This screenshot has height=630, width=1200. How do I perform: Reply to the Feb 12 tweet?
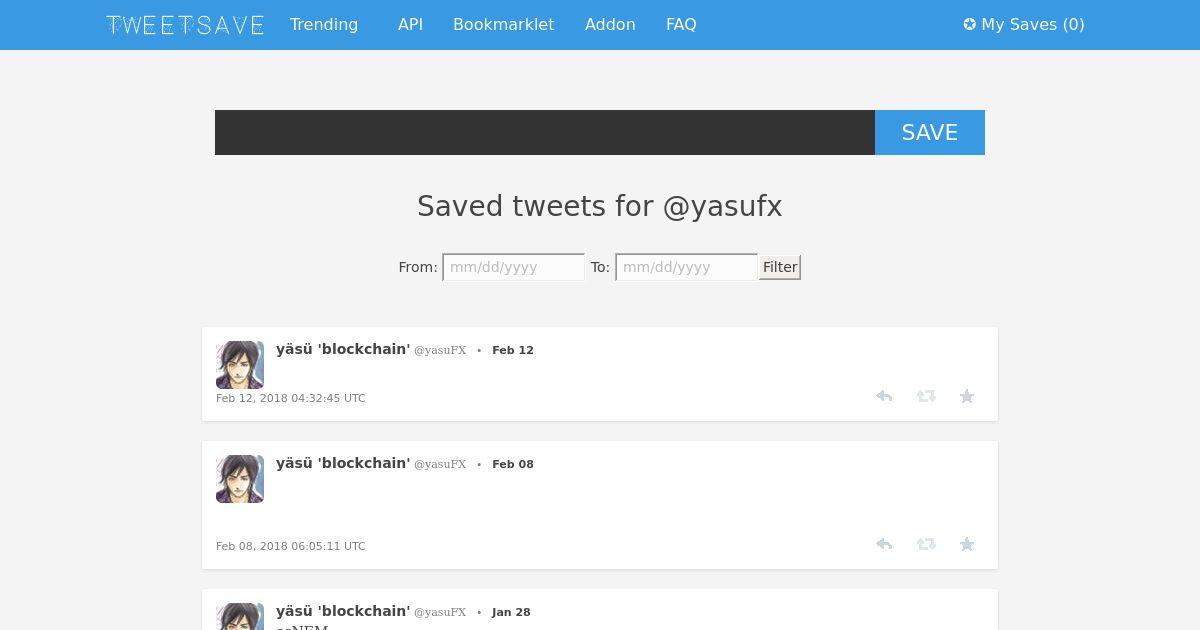[884, 396]
